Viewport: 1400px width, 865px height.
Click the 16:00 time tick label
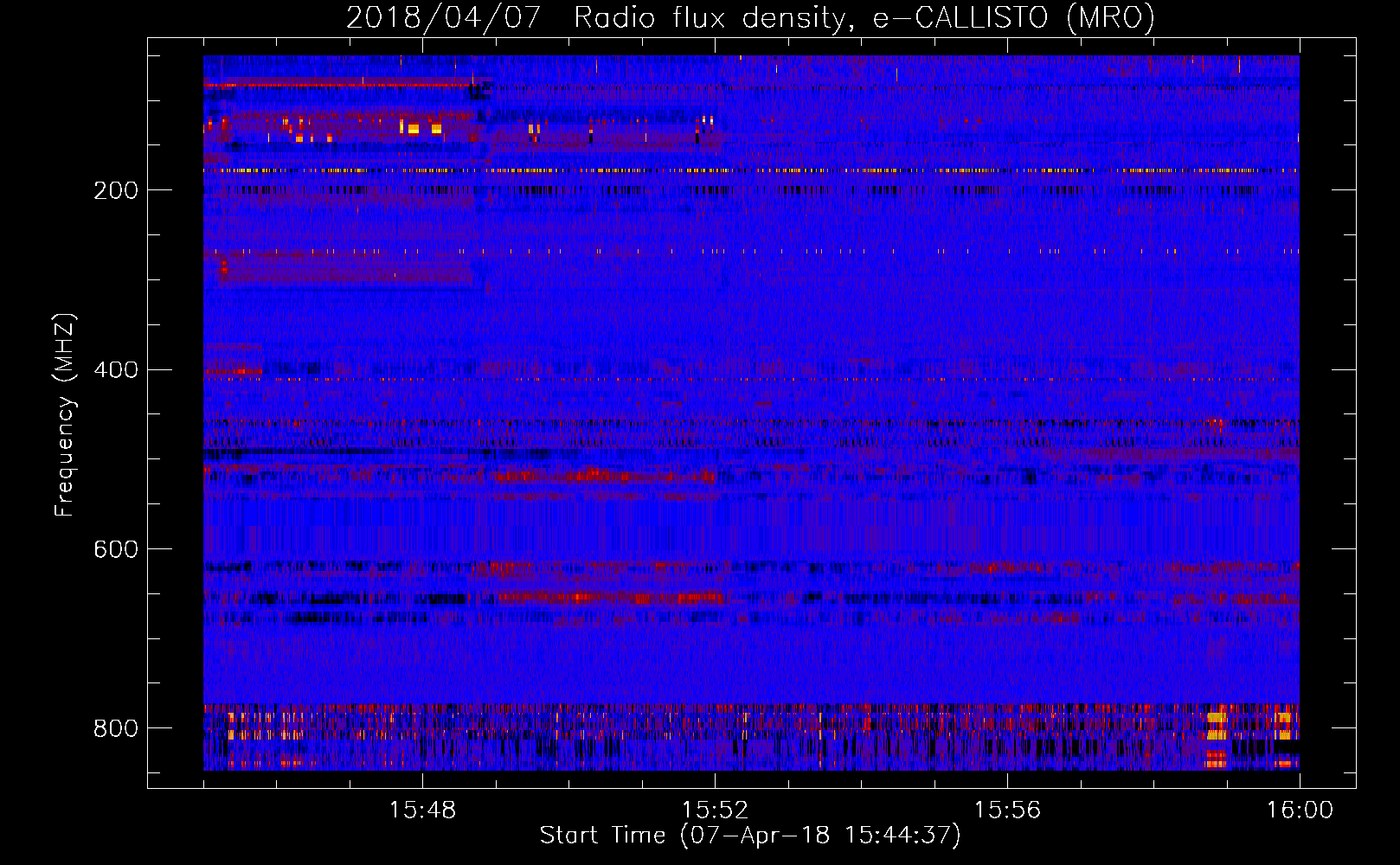click(x=1300, y=811)
